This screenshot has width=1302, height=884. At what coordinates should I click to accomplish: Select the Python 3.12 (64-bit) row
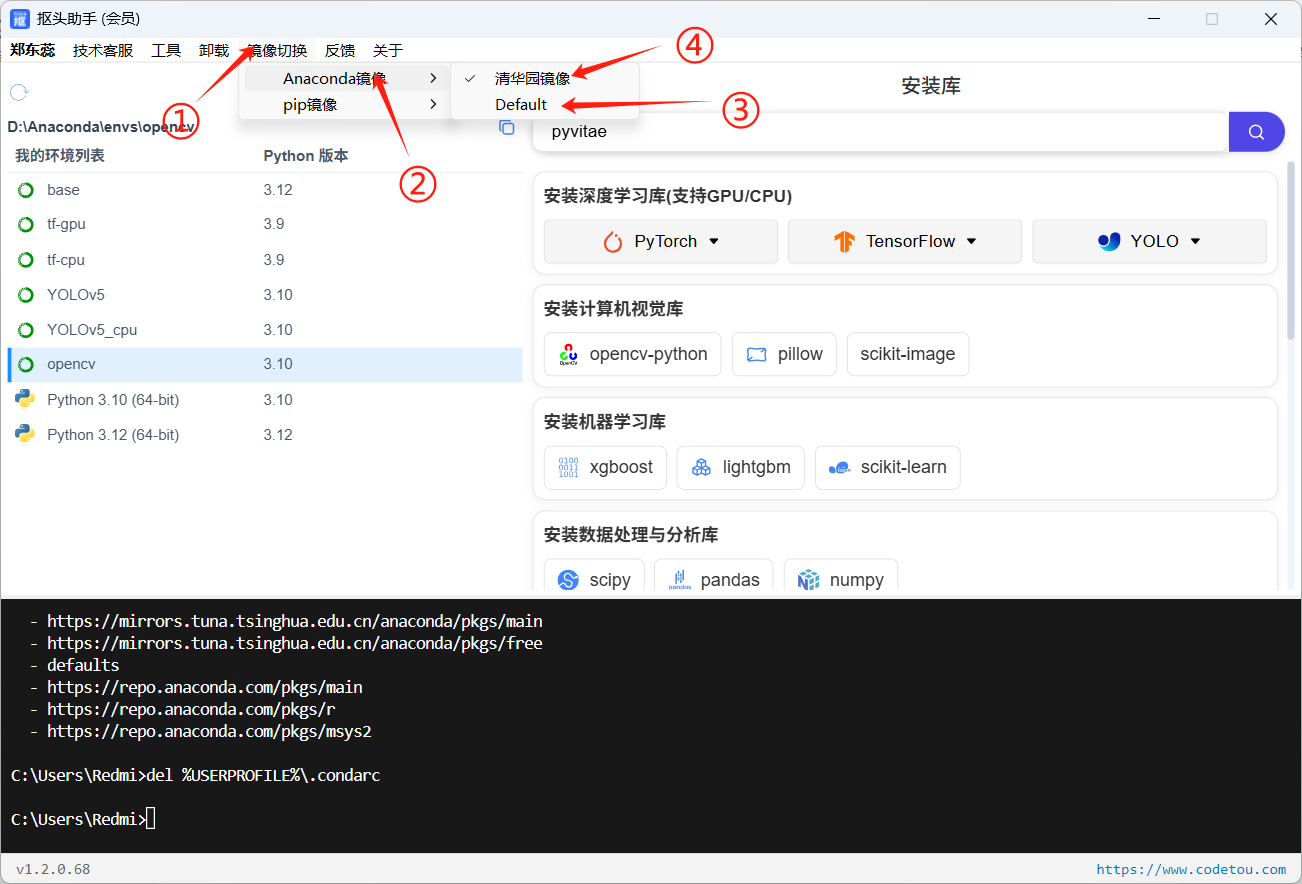pyautogui.click(x=265, y=434)
